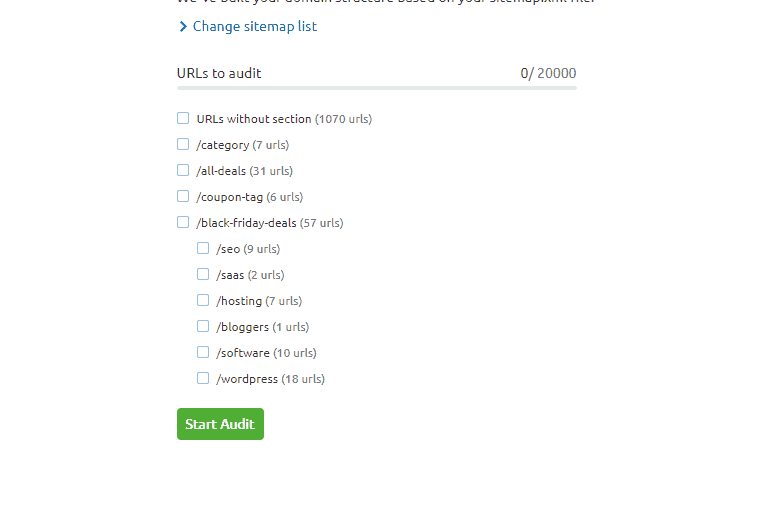This screenshot has width=758, height=516.
Task: Toggle the /black-friday-deals checkbox
Action: 183,222
